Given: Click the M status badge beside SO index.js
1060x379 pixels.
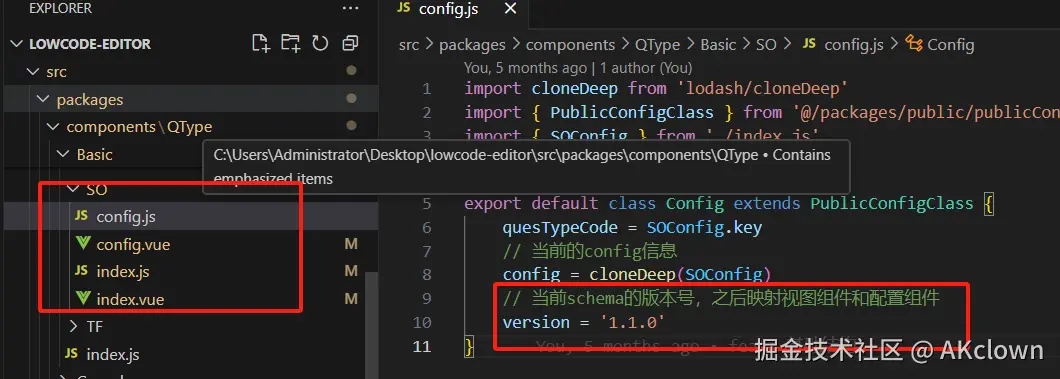Looking at the screenshot, I should (x=351, y=272).
